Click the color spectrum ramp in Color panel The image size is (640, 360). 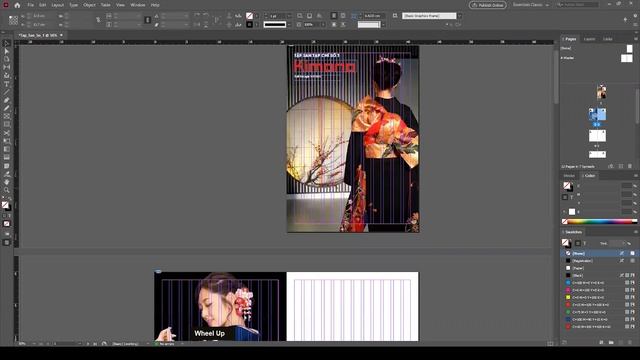600,222
